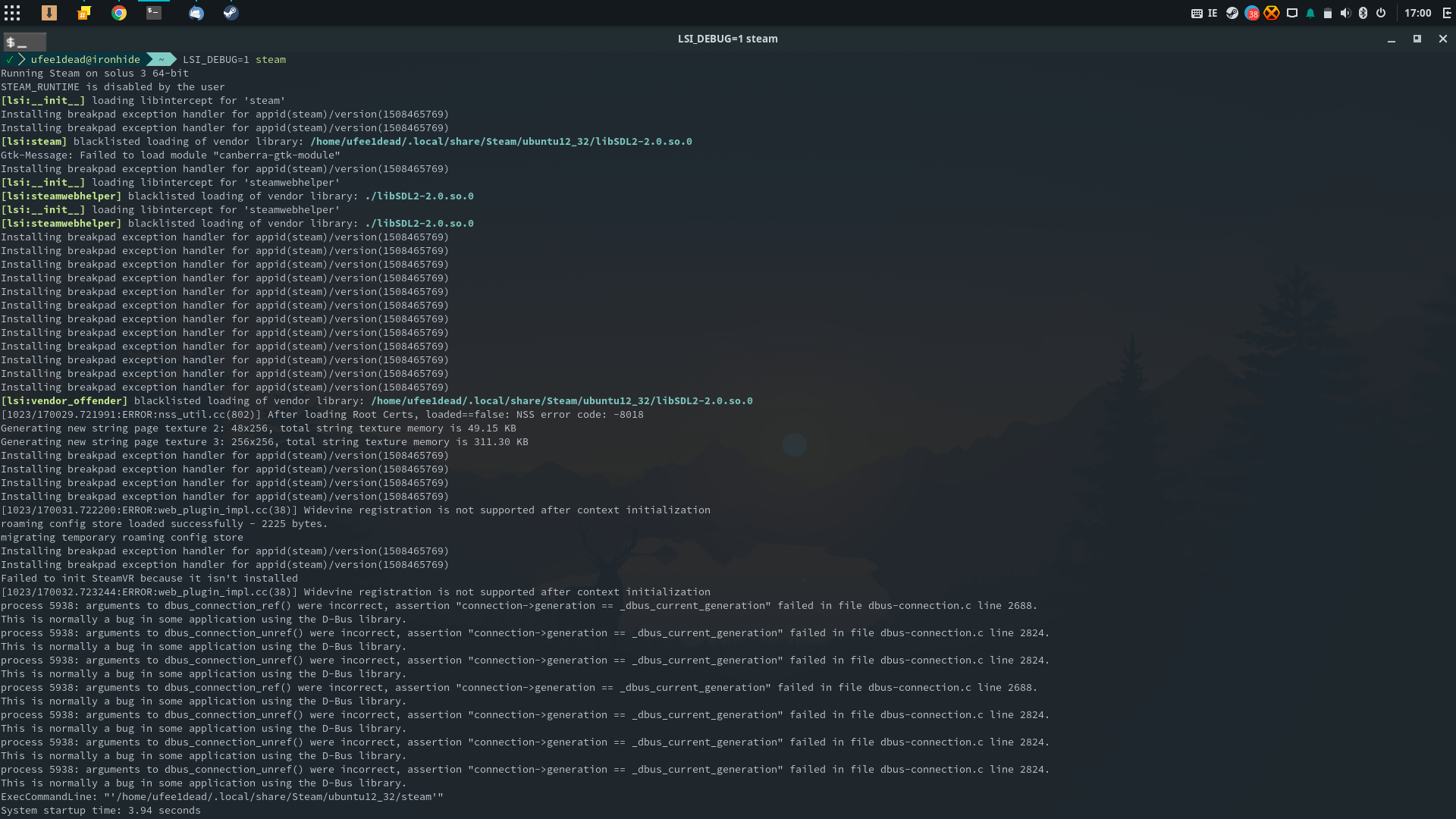
Task: Click "loading libintercept for 'steam'" line
Action: pyautogui.click(x=143, y=100)
